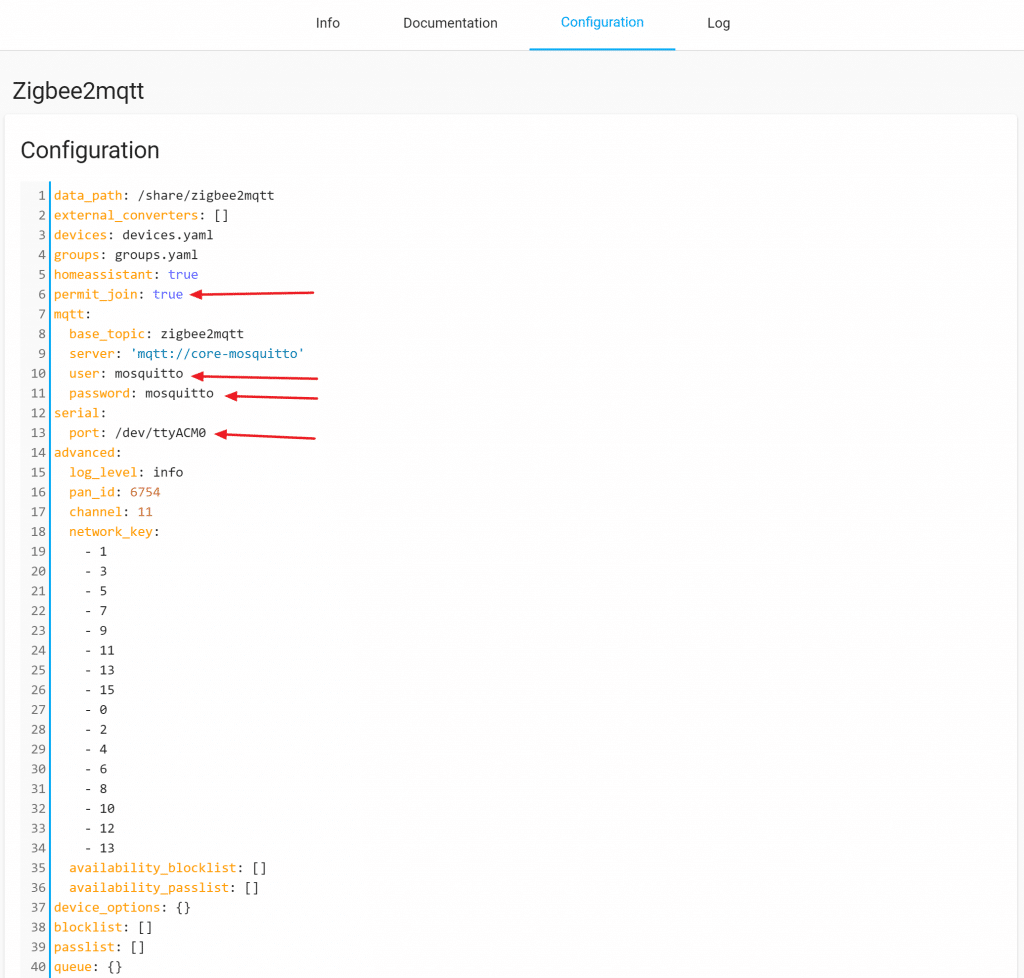Click the Configuration card heading
This screenshot has width=1024, height=978.
pyautogui.click(x=90, y=150)
